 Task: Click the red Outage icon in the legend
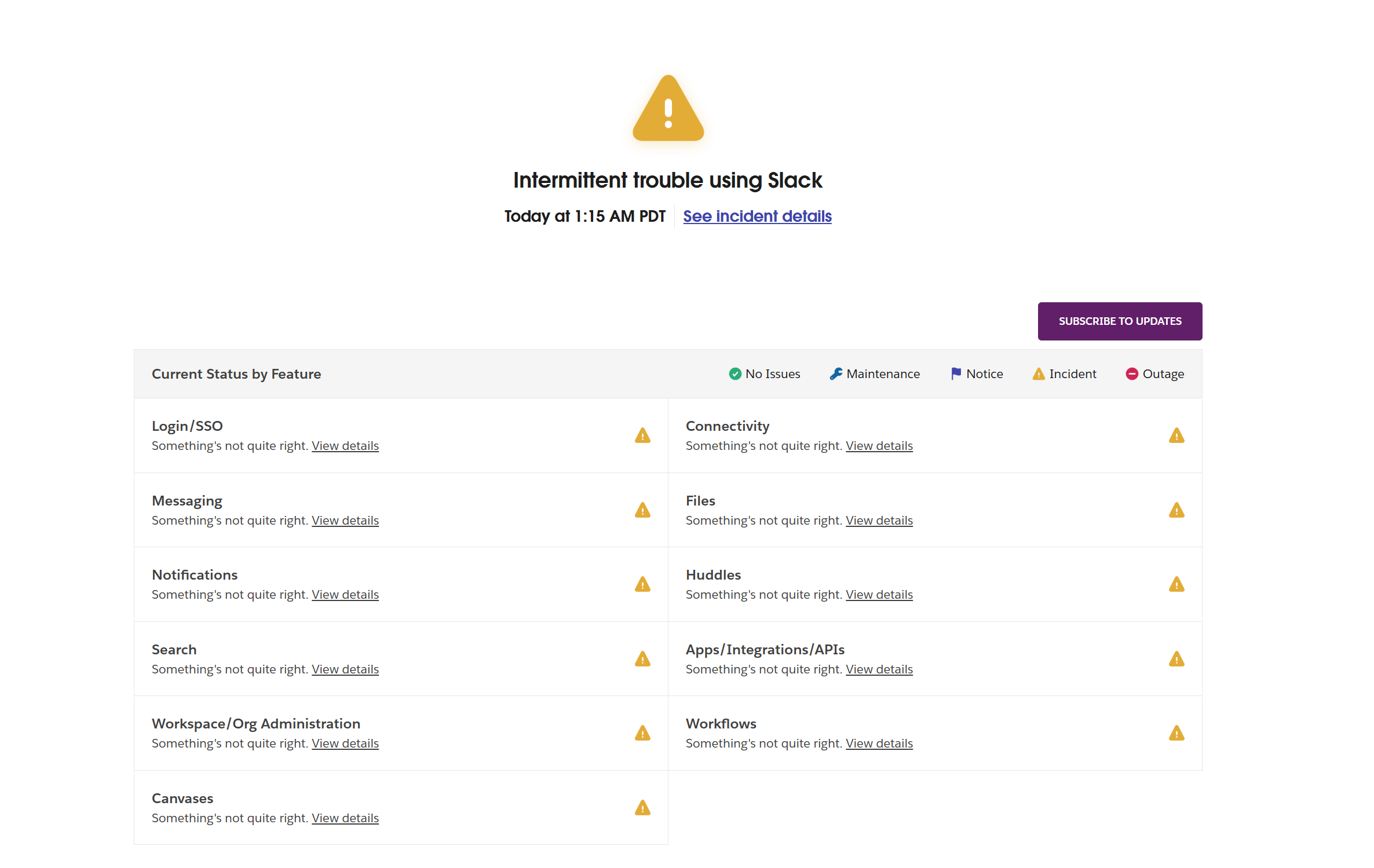[1132, 373]
